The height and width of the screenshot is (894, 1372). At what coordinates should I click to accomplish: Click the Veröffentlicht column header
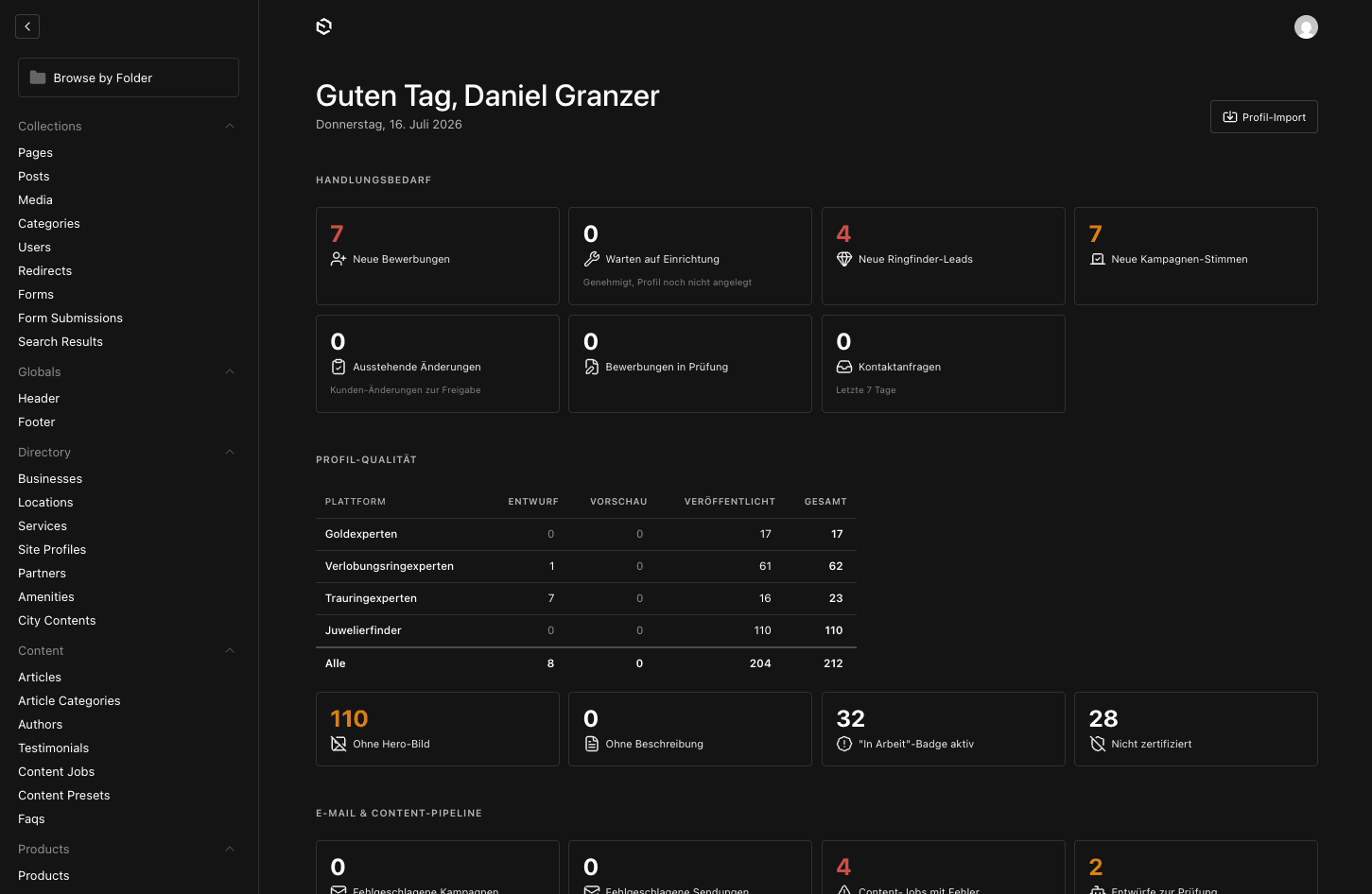(x=729, y=502)
